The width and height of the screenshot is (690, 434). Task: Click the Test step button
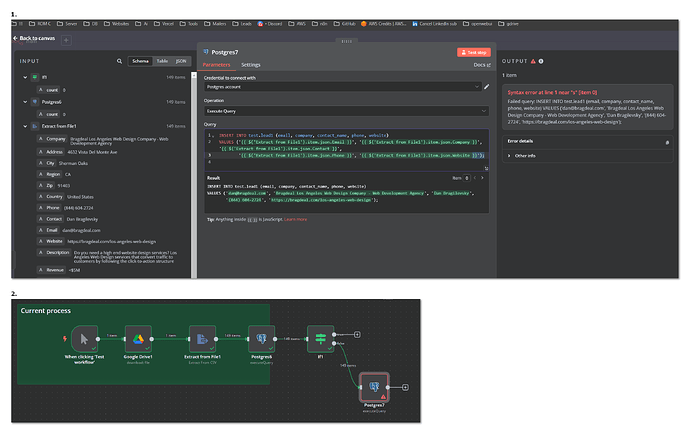click(x=473, y=52)
